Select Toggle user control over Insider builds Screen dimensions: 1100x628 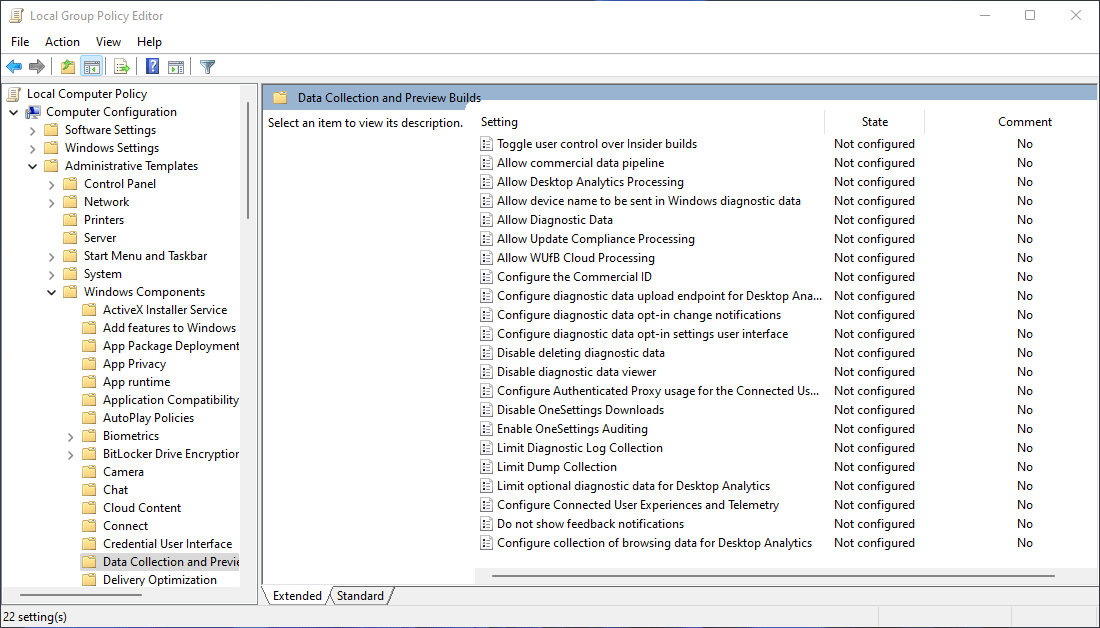click(597, 144)
